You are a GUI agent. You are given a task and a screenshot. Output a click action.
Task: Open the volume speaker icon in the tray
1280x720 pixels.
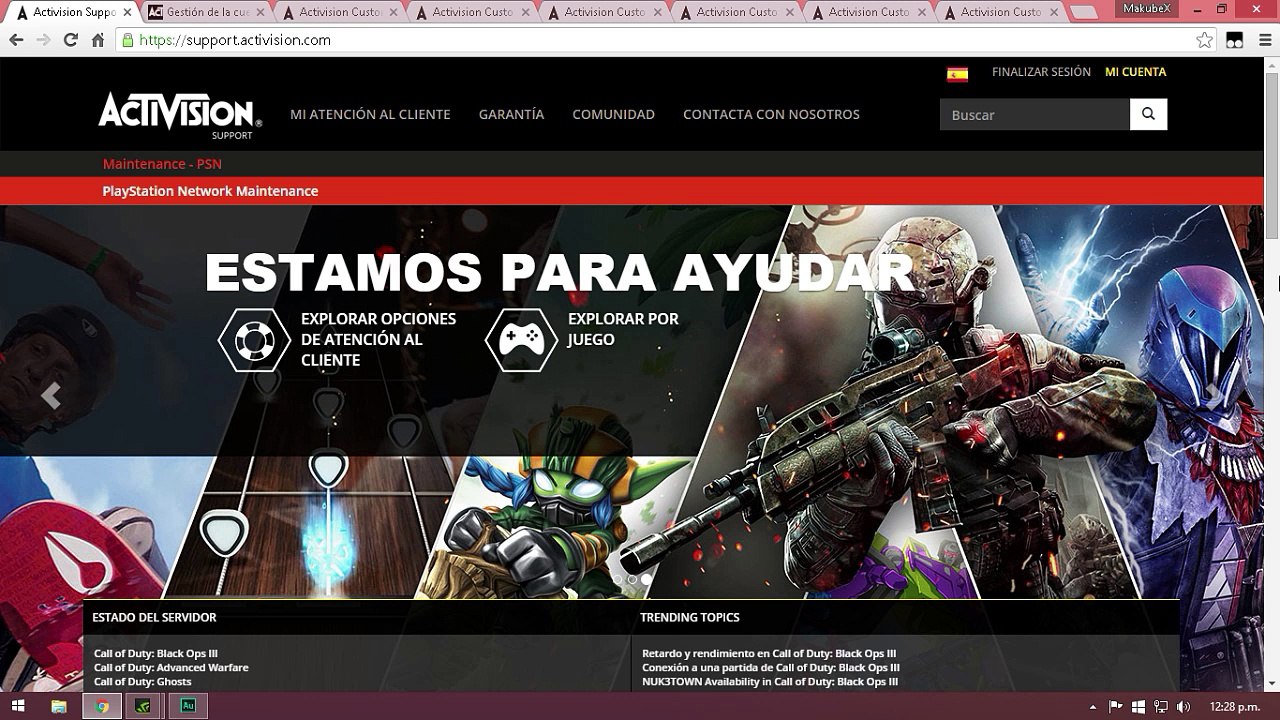tap(1182, 706)
